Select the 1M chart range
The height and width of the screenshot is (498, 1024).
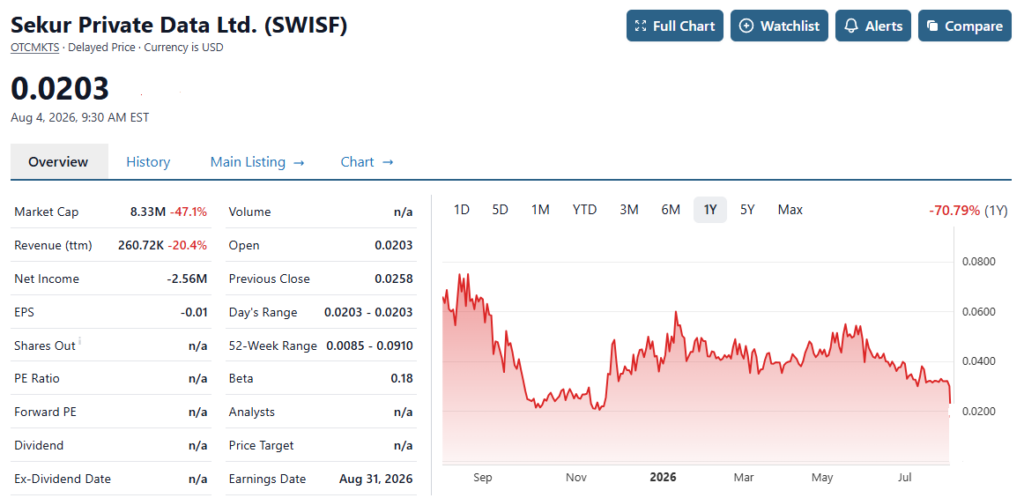[x=540, y=210]
